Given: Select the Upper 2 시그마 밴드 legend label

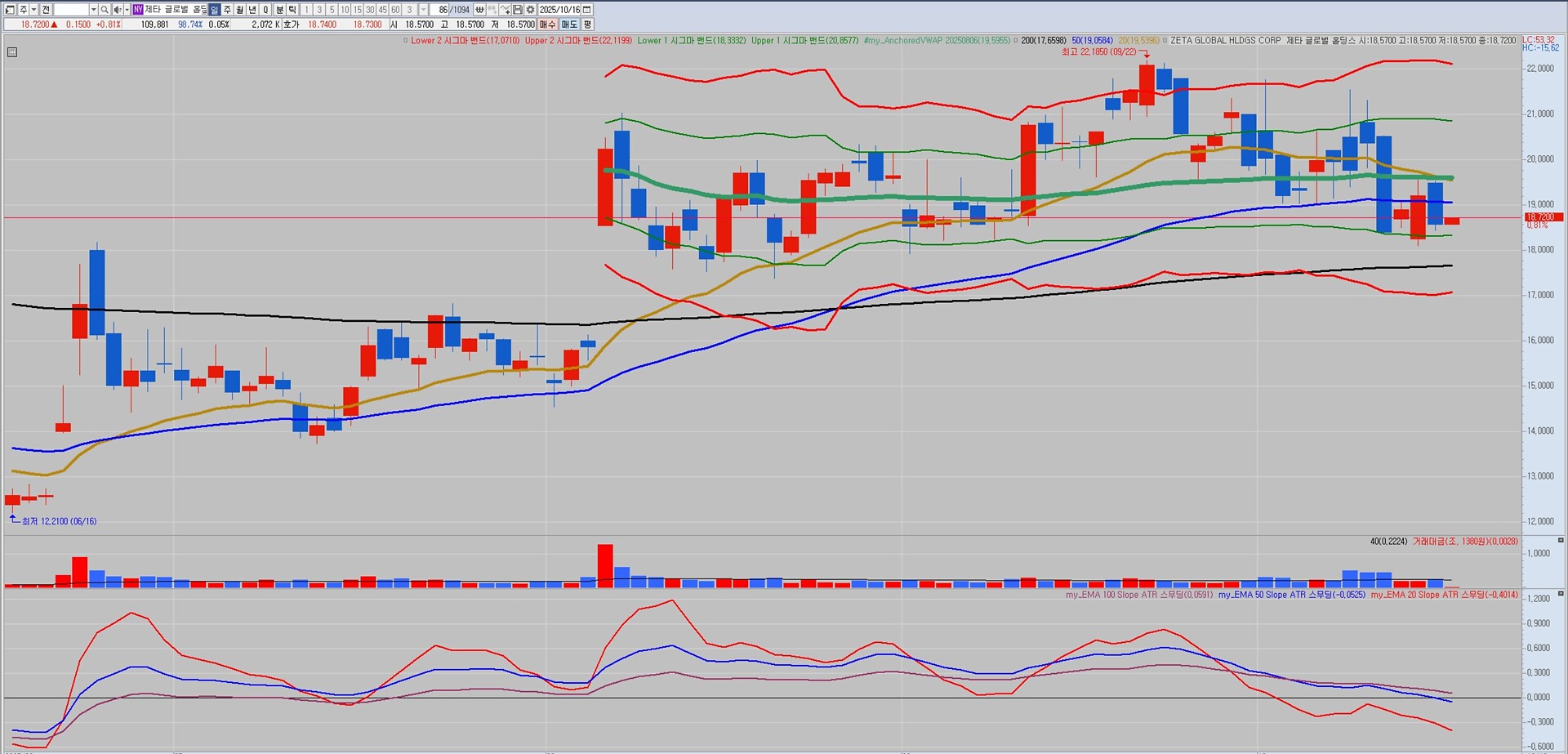Looking at the screenshot, I should pyautogui.click(x=578, y=40).
